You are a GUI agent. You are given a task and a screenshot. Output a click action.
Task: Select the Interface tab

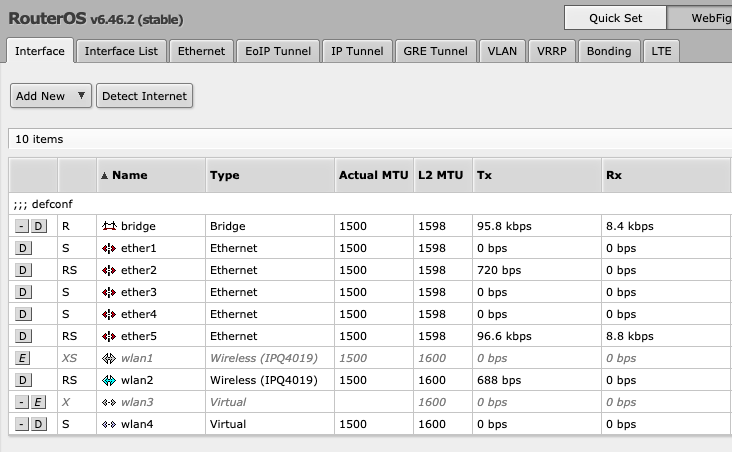pos(40,51)
